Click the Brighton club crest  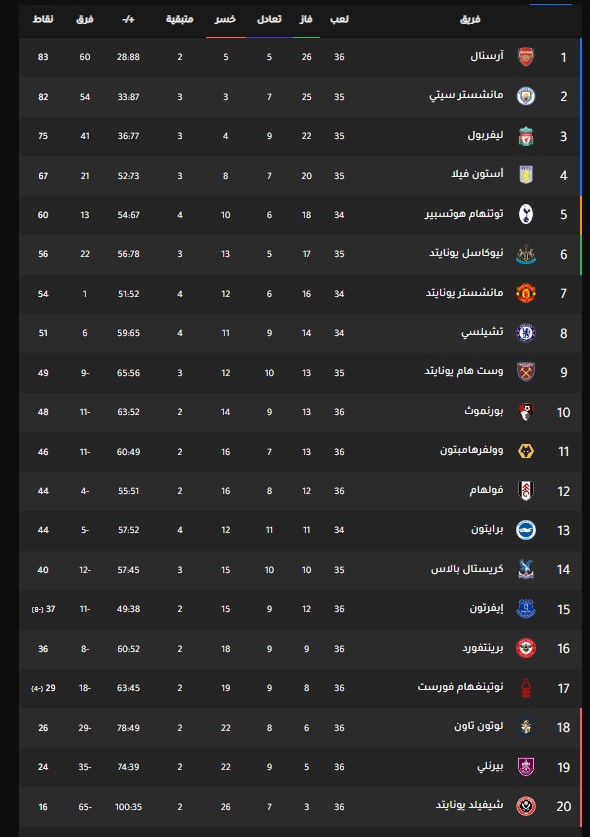pyautogui.click(x=526, y=530)
